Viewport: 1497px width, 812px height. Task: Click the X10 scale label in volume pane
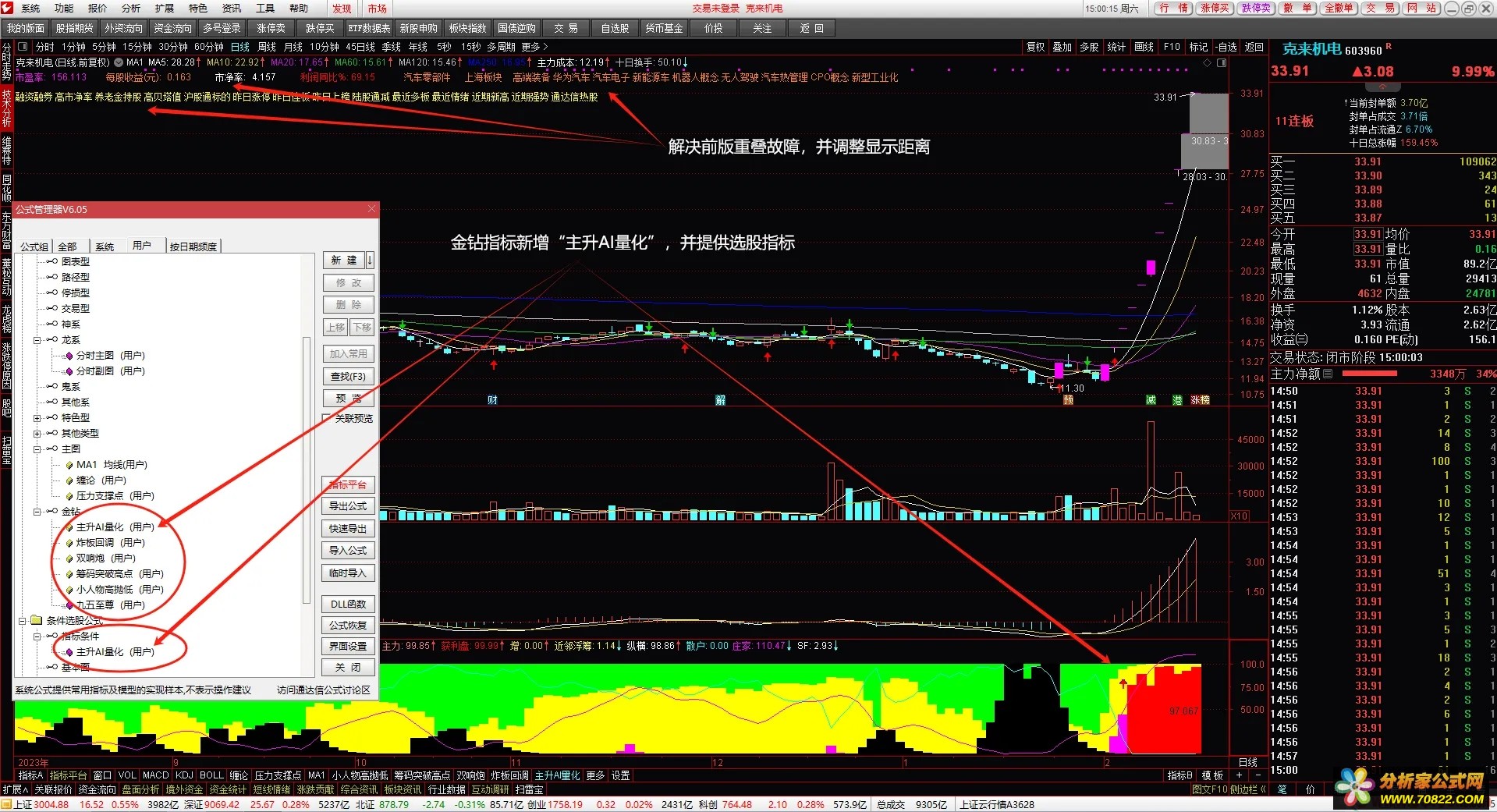(x=1239, y=516)
